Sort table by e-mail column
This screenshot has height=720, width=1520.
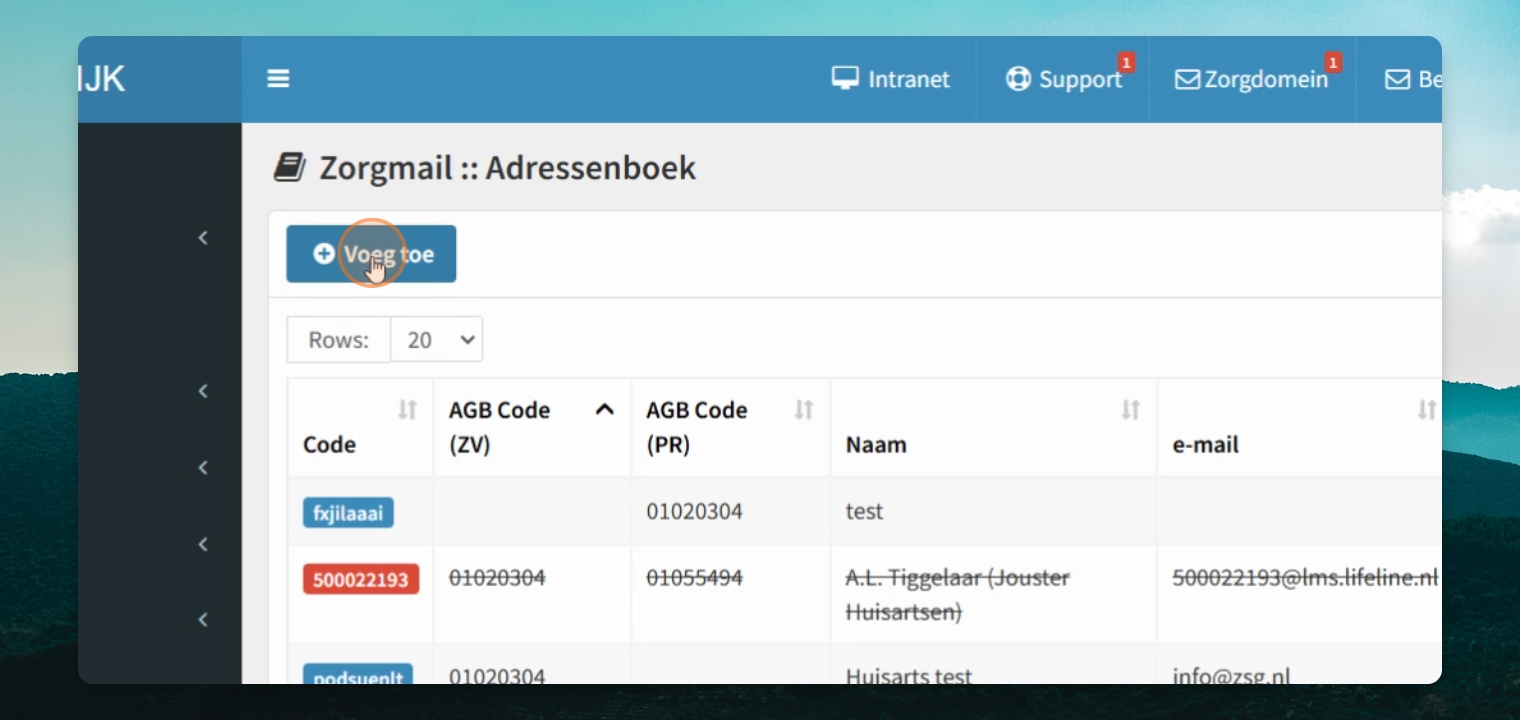[x=1427, y=409]
